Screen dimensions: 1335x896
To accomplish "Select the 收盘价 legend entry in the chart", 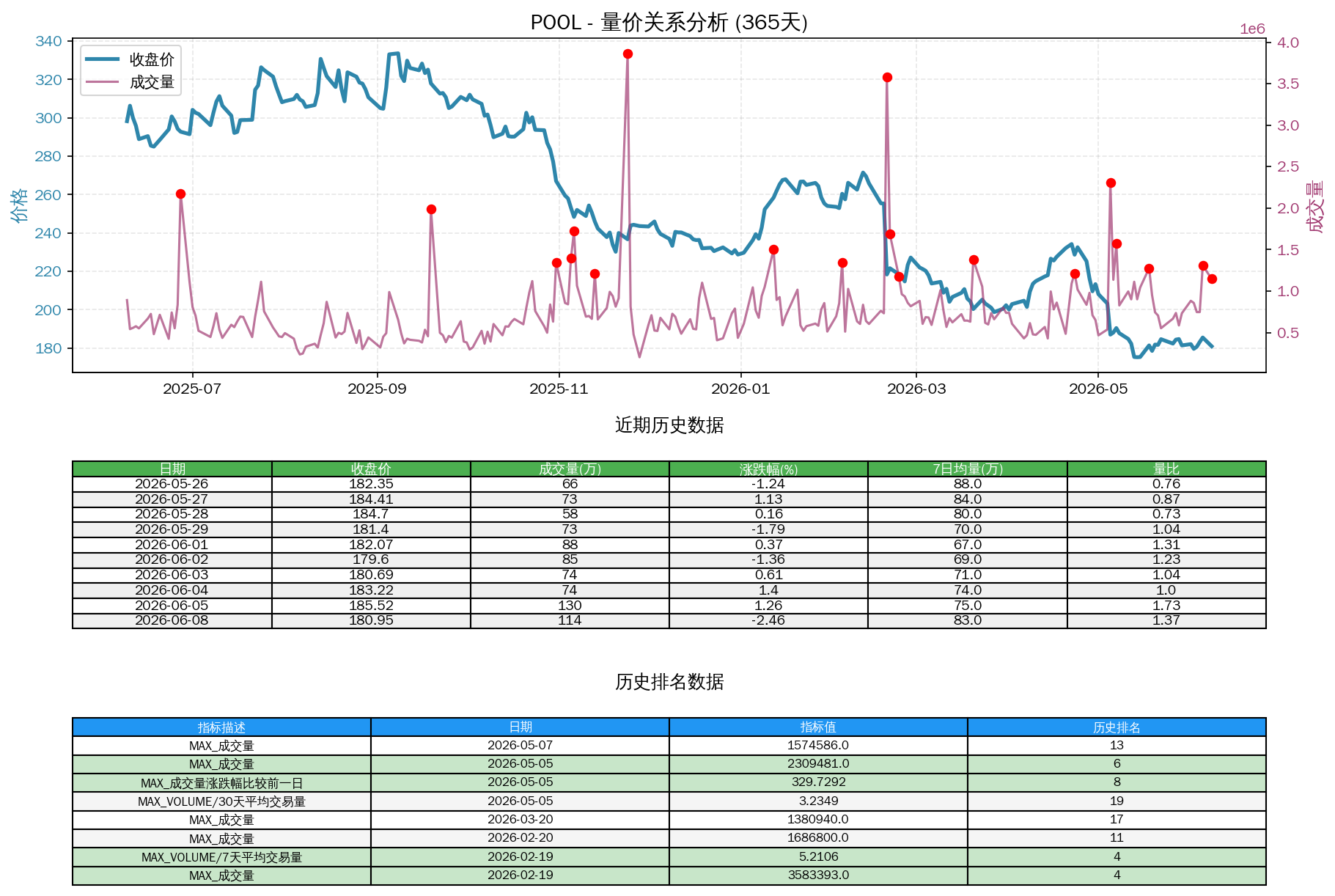I will point(130,59).
